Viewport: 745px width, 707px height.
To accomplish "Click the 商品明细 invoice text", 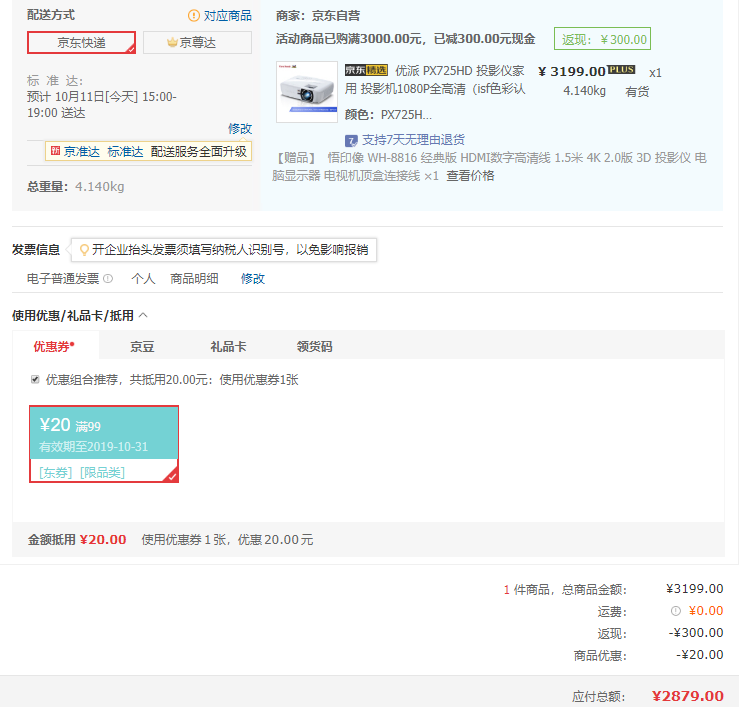I will tap(194, 278).
